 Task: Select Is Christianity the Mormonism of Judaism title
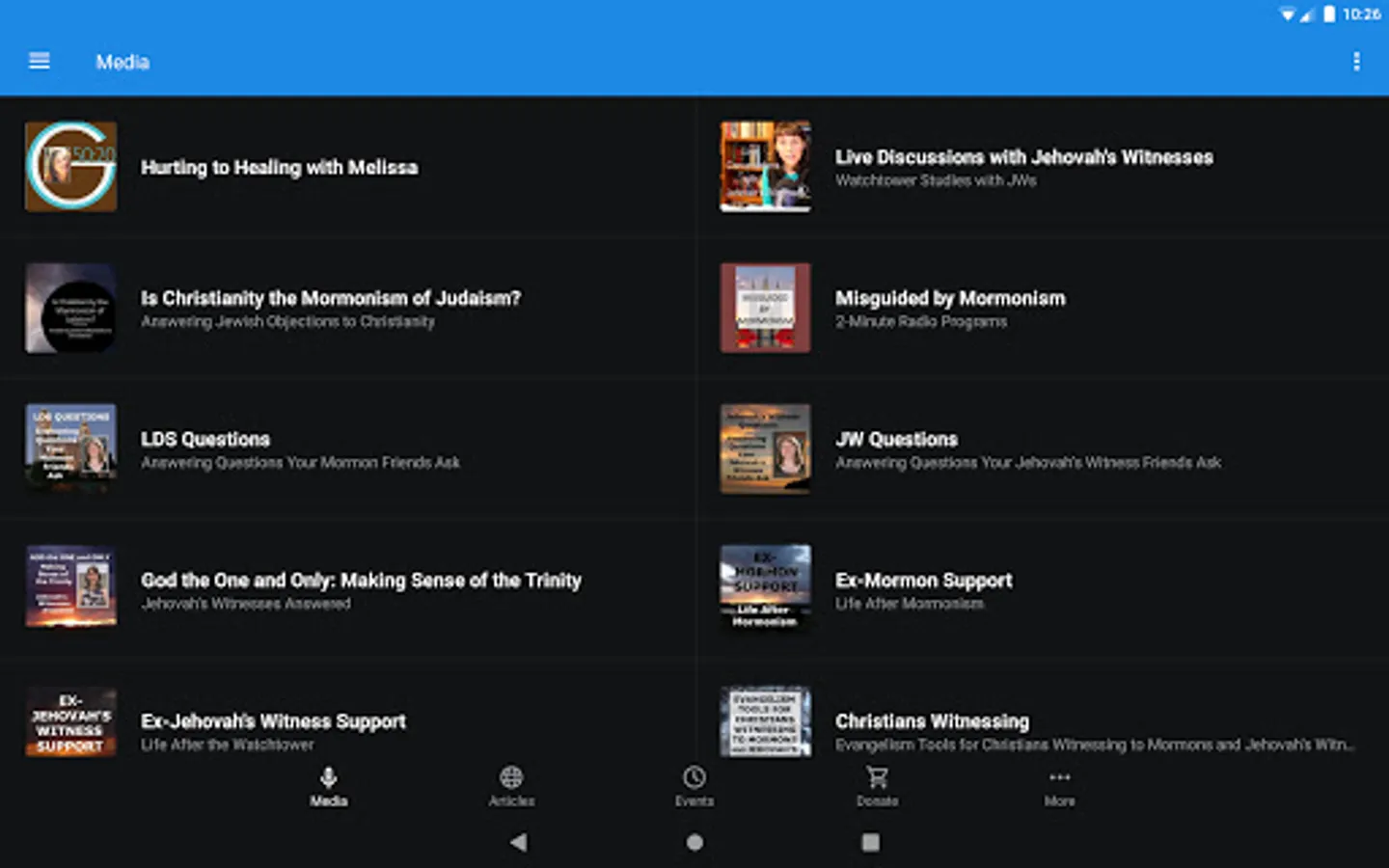pyautogui.click(x=331, y=298)
